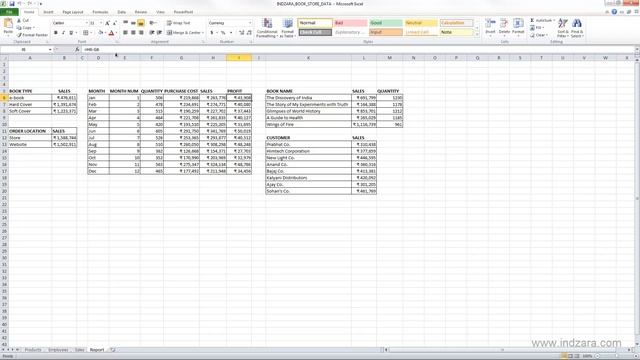Screen dimensions: 640x360
Task: Apply the Note cell style
Action: click(456, 32)
